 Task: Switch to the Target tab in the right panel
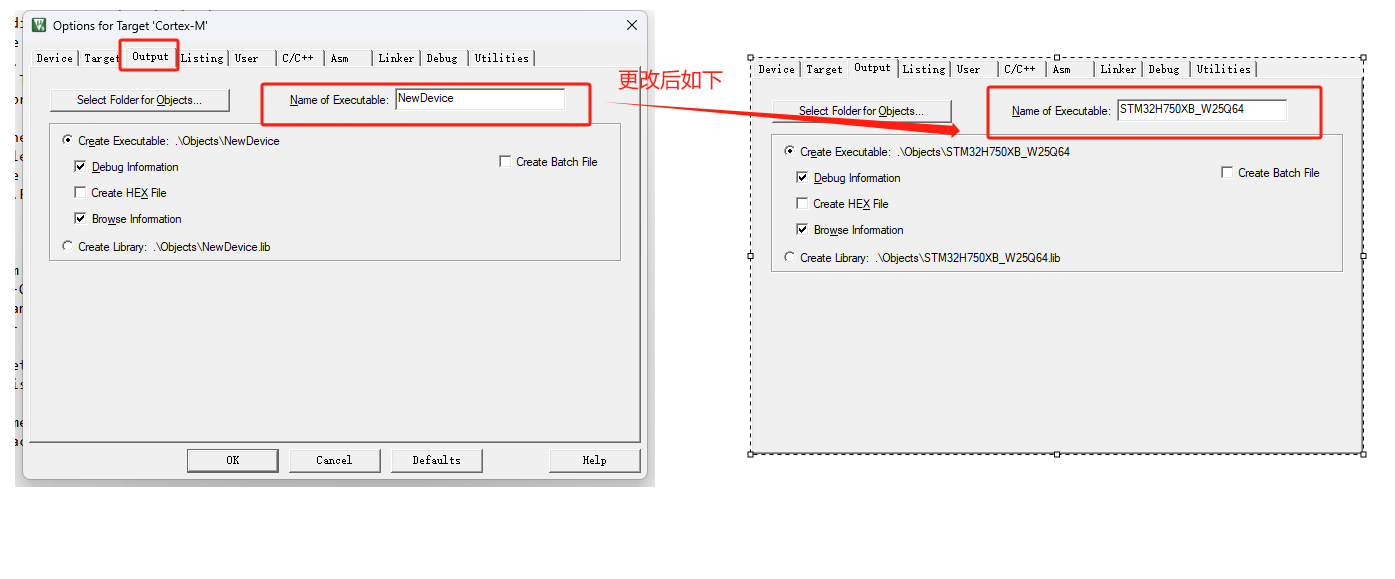pos(824,69)
